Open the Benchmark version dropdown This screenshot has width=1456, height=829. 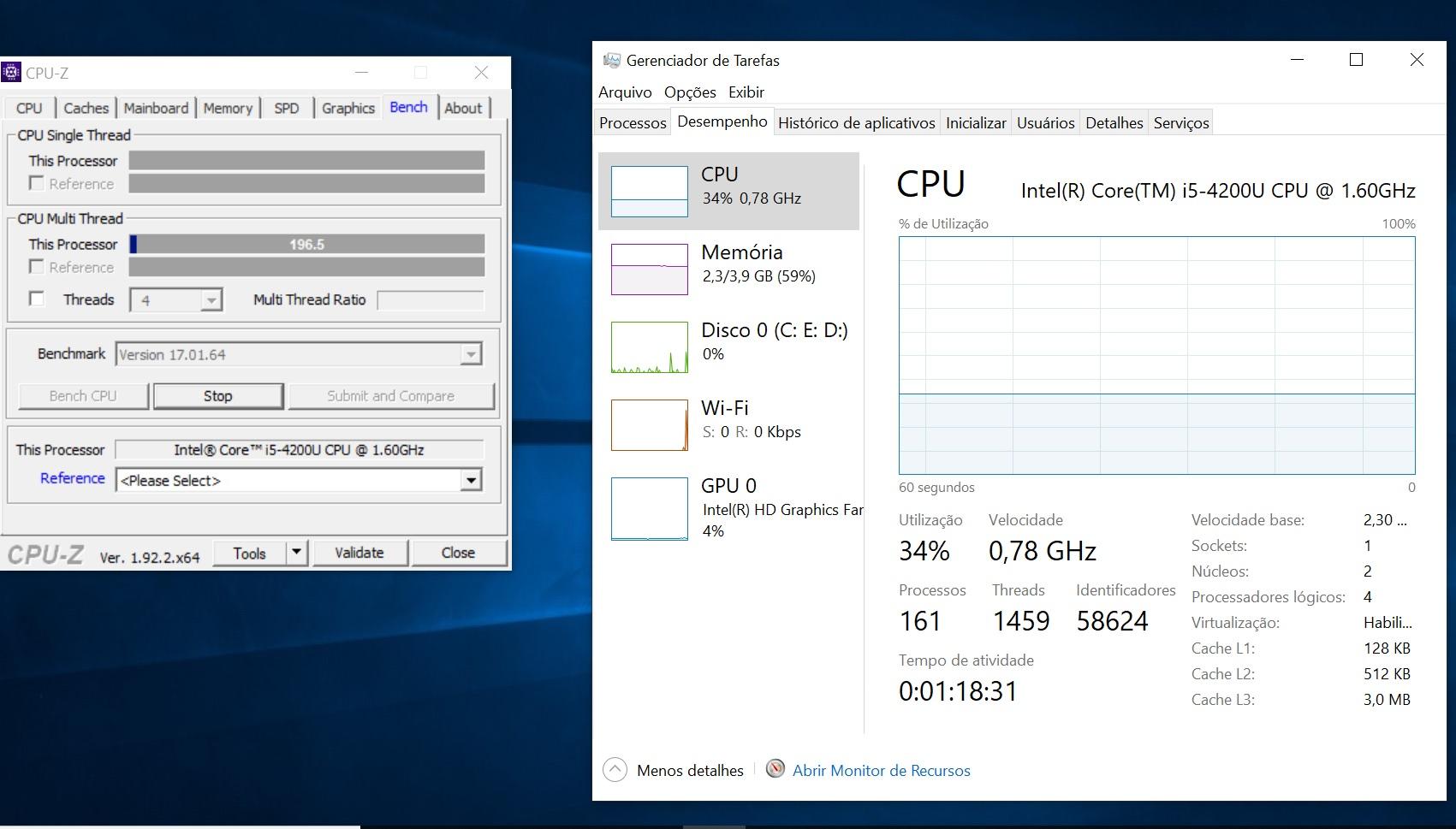tap(470, 354)
